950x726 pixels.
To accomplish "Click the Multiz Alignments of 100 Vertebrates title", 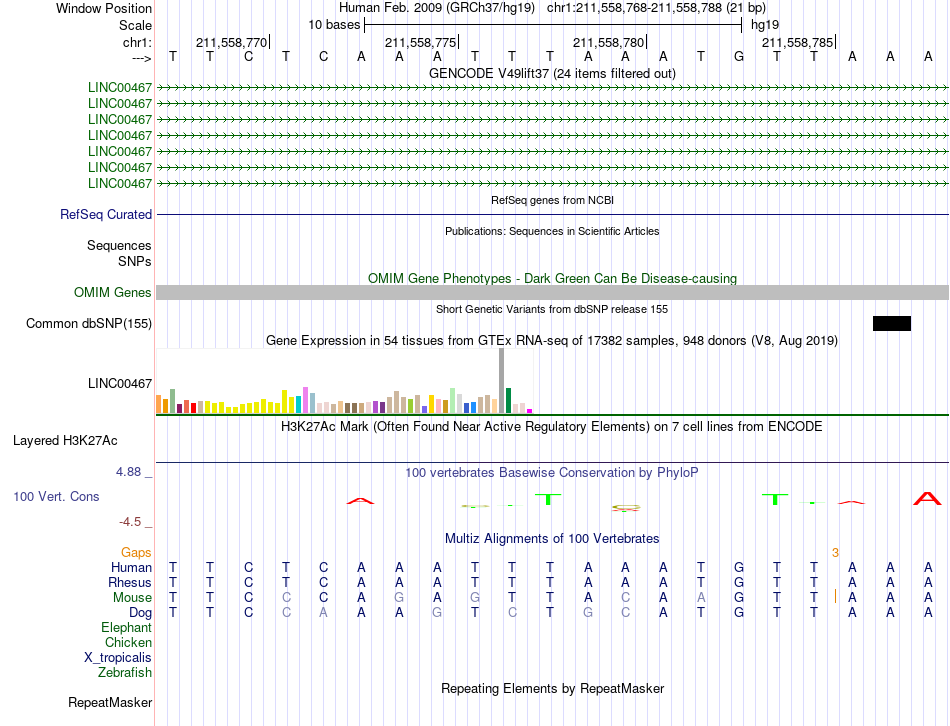I will 552,538.
